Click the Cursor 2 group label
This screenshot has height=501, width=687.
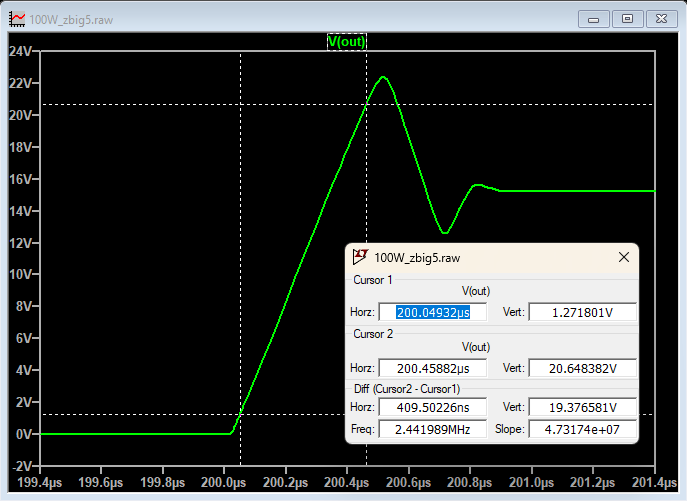(x=373, y=334)
